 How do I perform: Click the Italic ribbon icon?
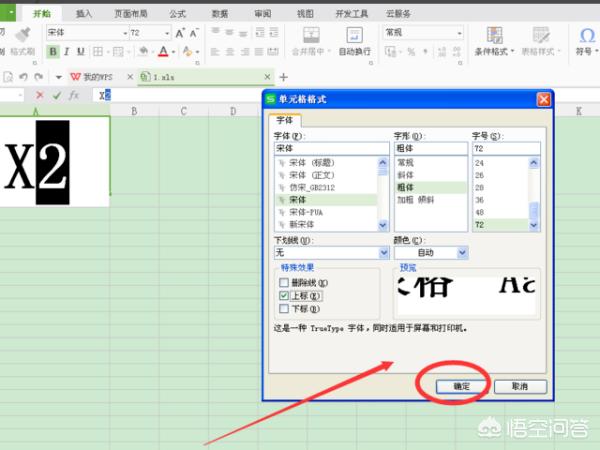[67, 52]
